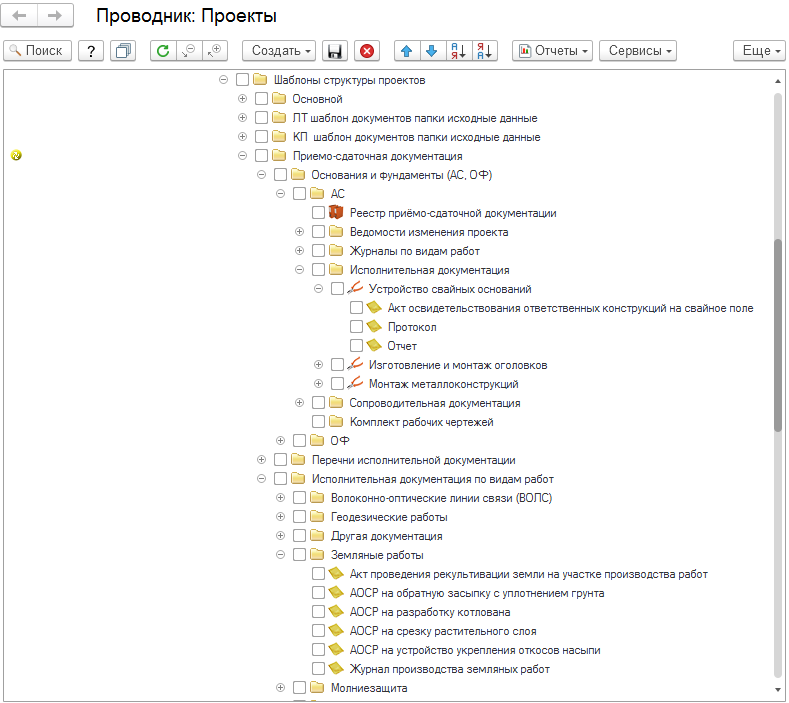The height and width of the screenshot is (703, 789).
Task: Click the yellow round marker icon at left edge
Action: 16,155
